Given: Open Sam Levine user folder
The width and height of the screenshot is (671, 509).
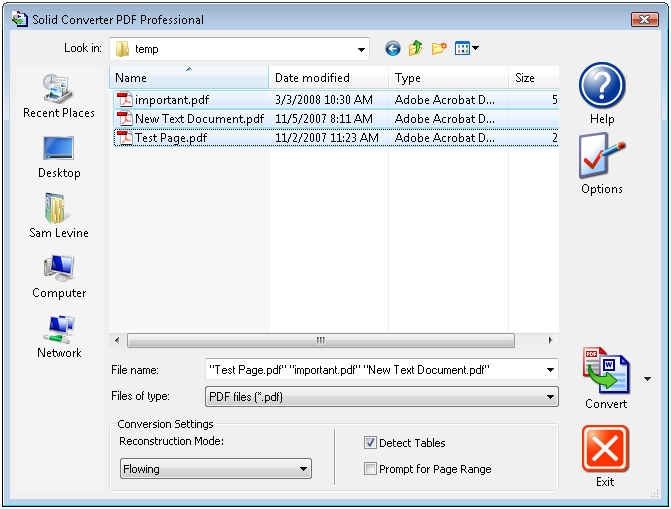Looking at the screenshot, I should 59,216.
